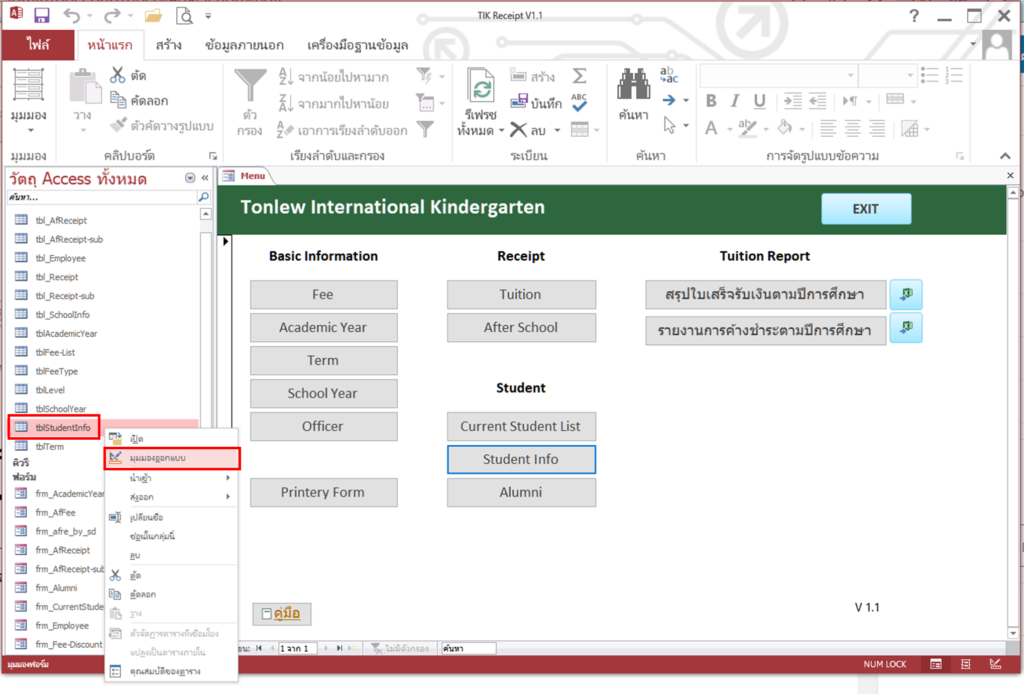Open navigation pane category dropdown arrow
This screenshot has width=1024, height=694.
click(x=190, y=178)
